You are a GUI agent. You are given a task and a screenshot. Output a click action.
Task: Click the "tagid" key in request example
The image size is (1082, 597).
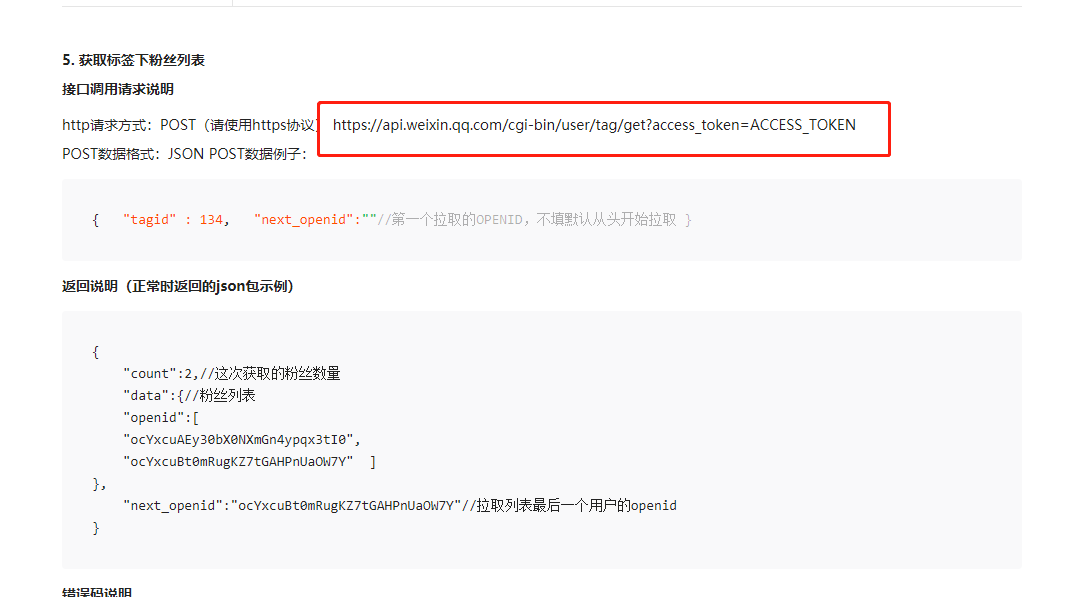point(149,219)
